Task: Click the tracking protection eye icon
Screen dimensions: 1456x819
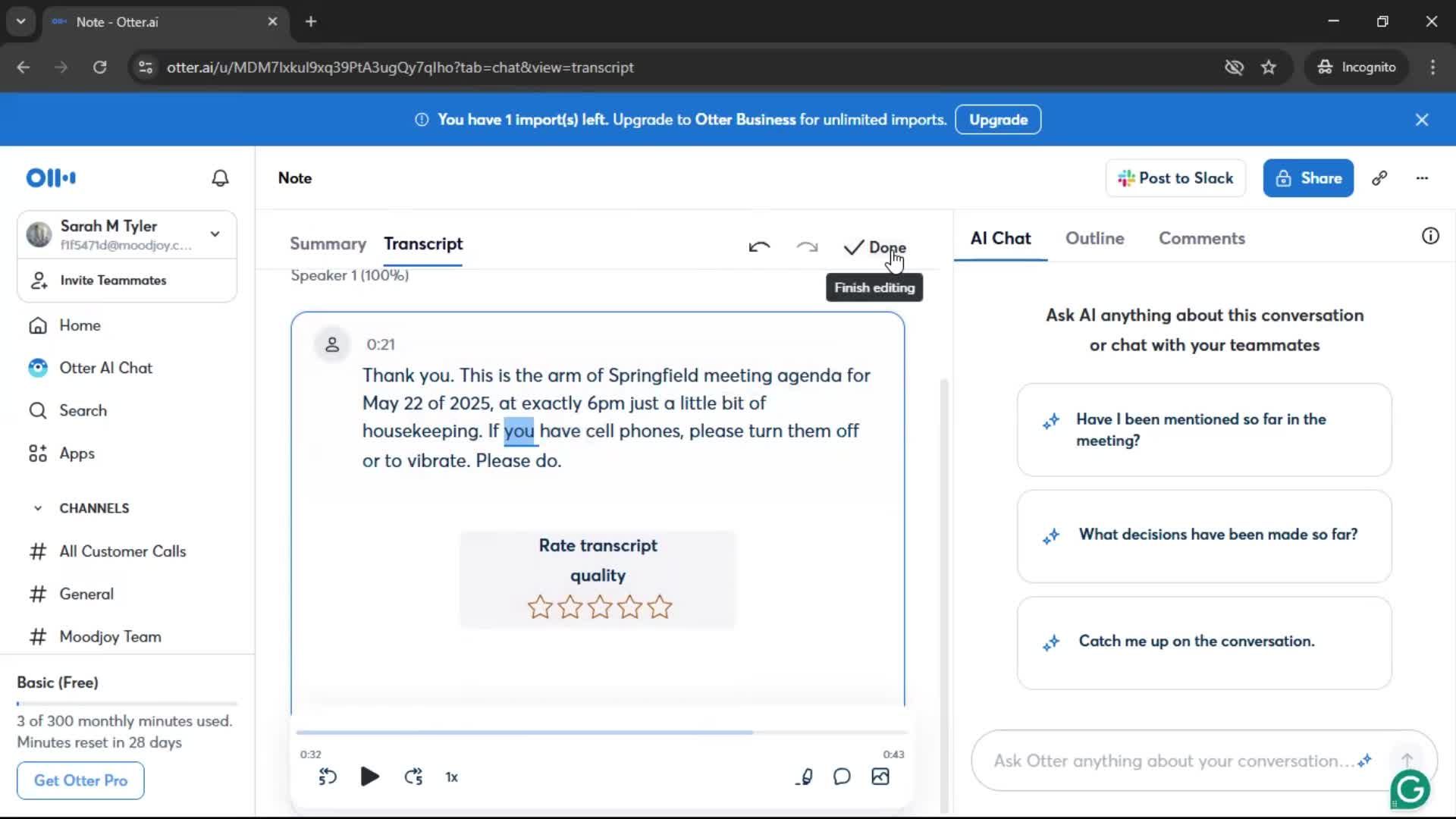Action: (x=1234, y=67)
